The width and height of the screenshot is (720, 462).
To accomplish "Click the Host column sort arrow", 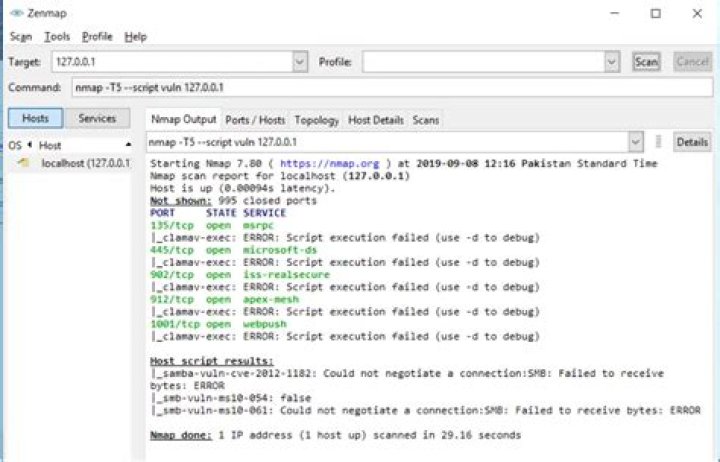I will [x=128, y=145].
